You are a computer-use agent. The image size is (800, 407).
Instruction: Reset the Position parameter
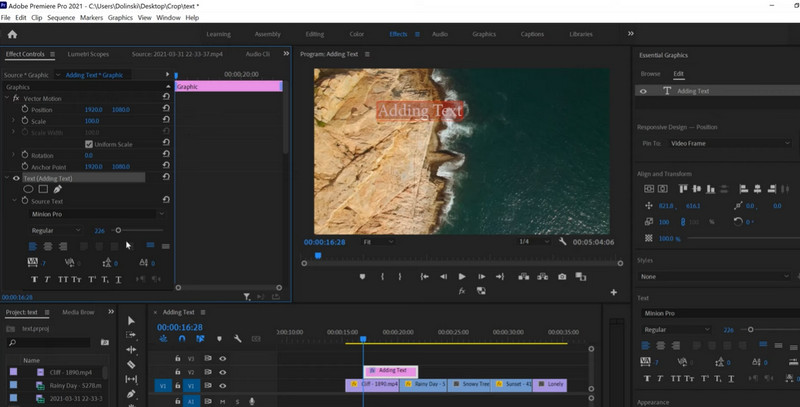(166, 108)
